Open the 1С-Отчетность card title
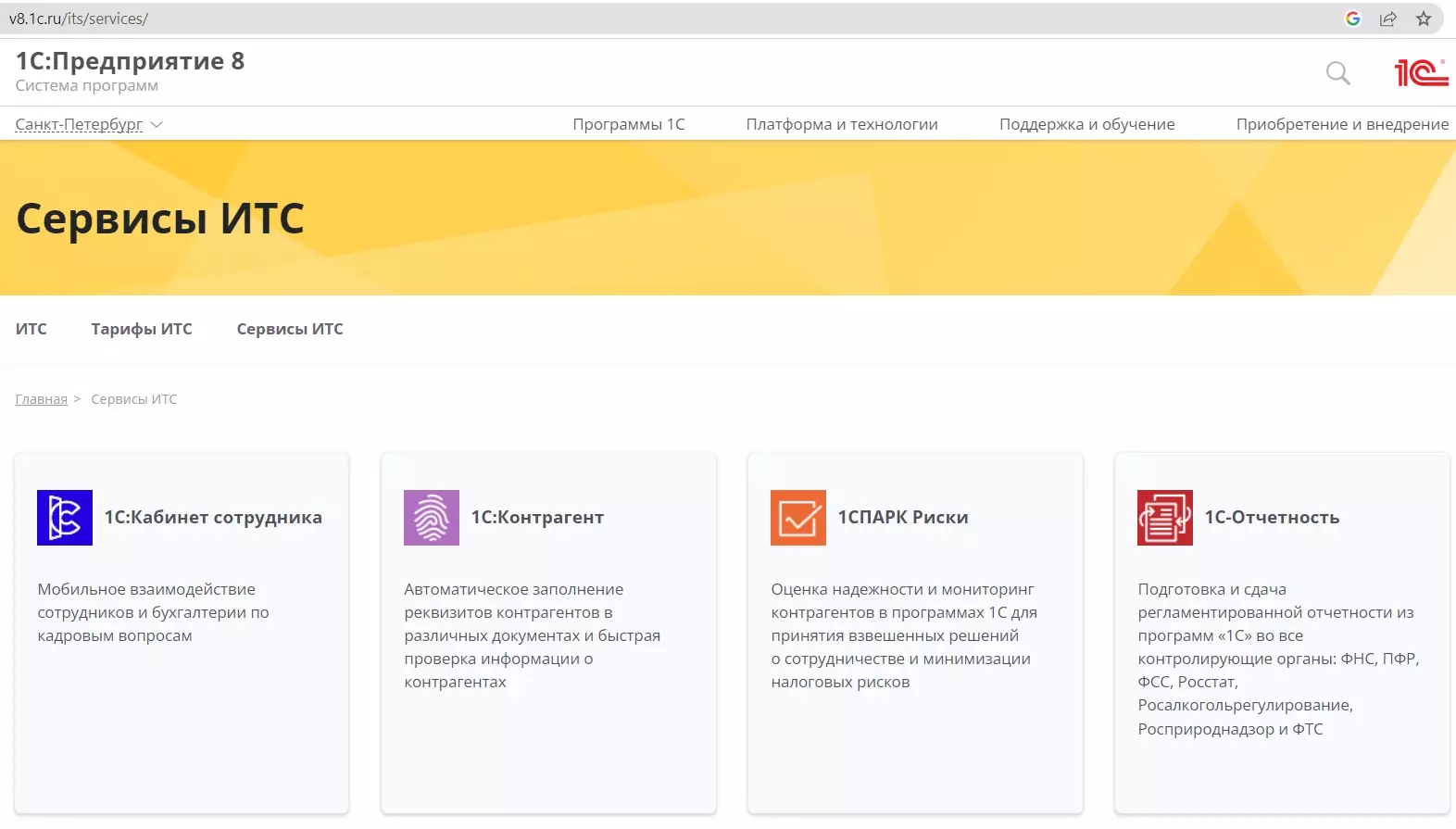Viewport: 1456px width, 829px height. 1272,518
